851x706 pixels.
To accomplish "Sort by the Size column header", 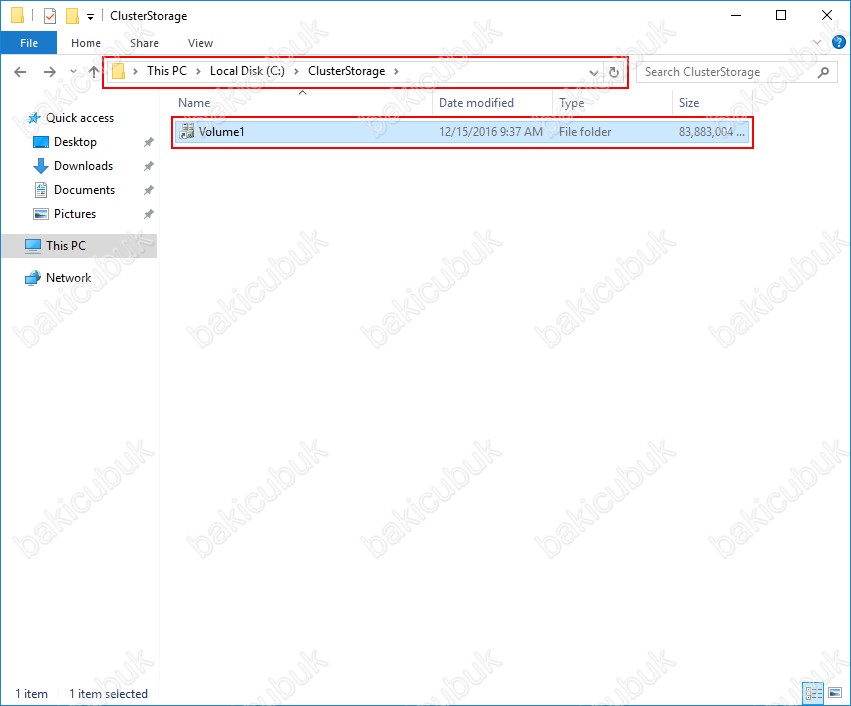I will tap(689, 103).
